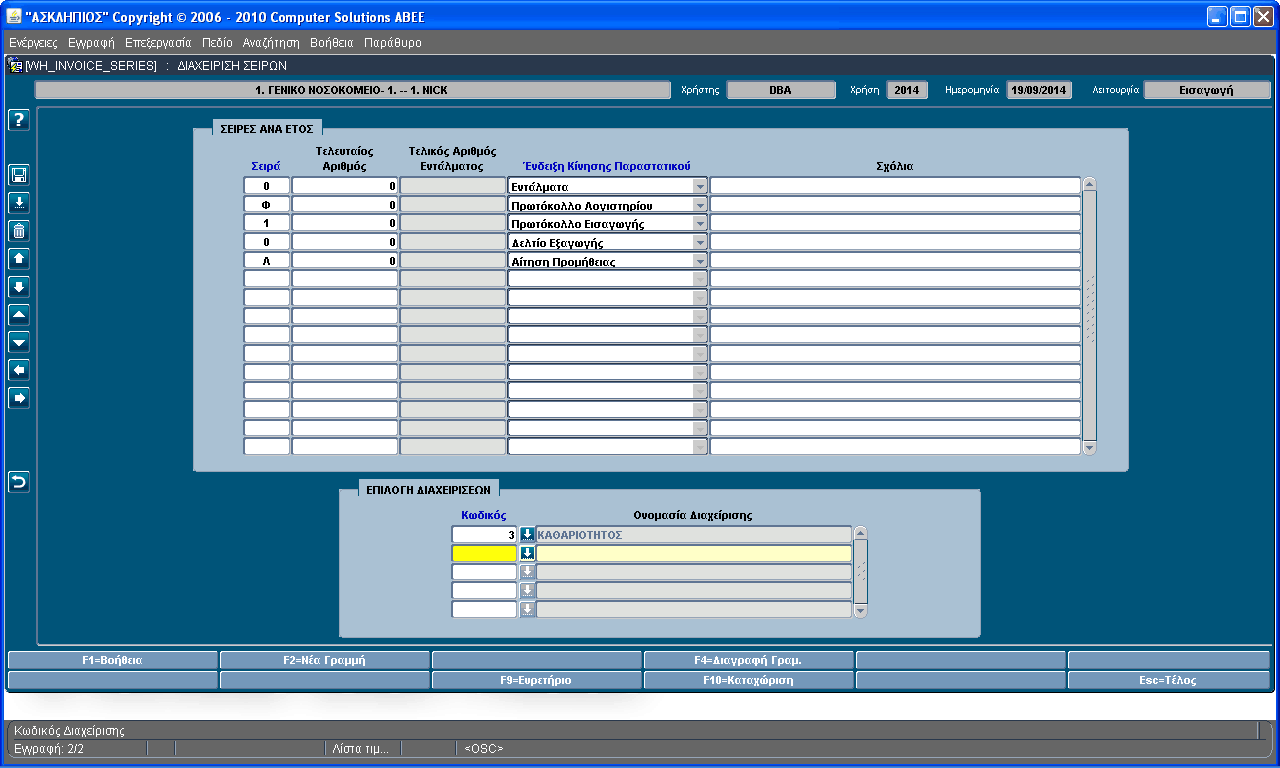Screen dimensions: 1280x768
Task: Click the Esc=Τέλος button
Action: point(1168,680)
